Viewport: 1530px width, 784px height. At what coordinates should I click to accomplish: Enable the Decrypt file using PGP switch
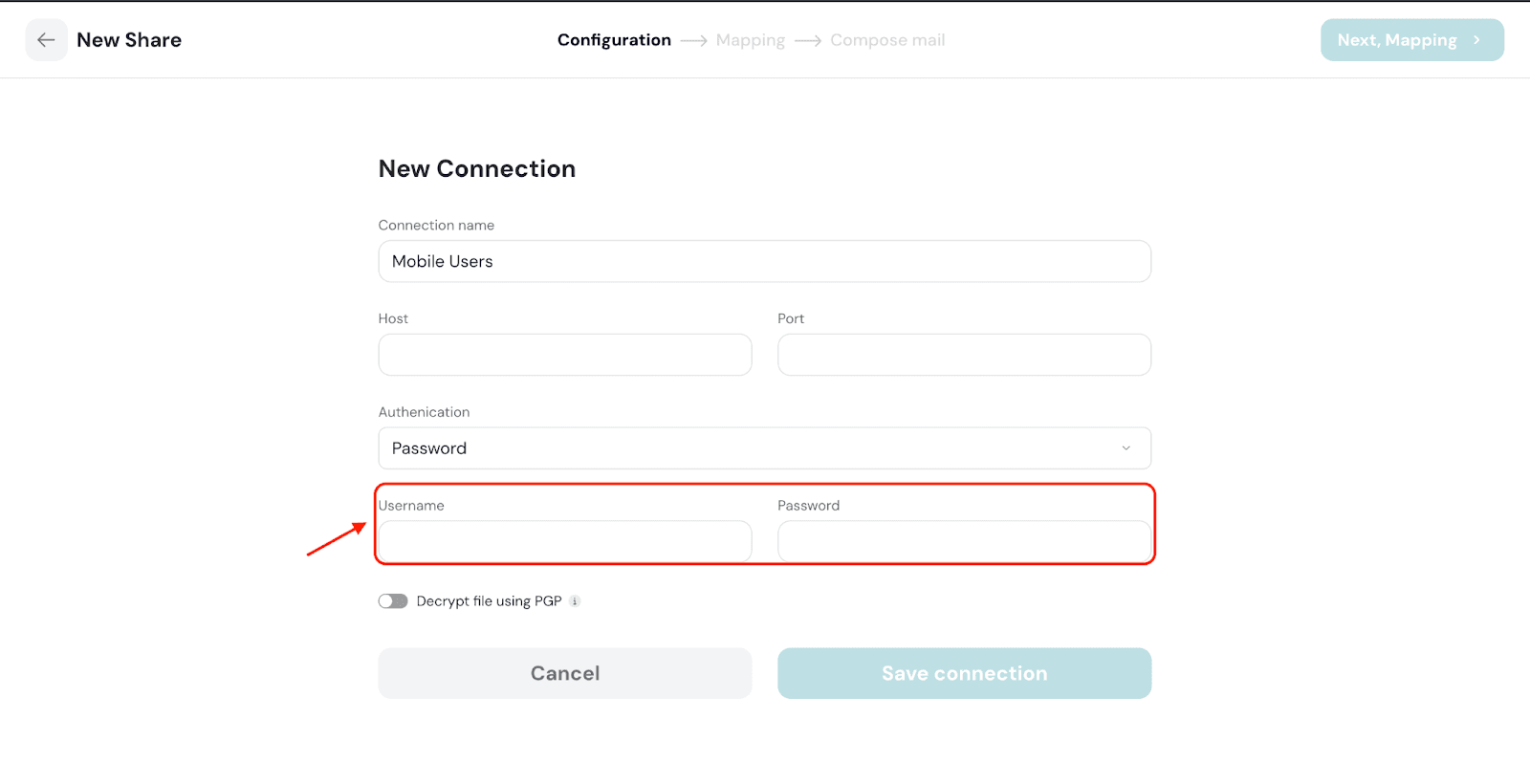point(393,601)
